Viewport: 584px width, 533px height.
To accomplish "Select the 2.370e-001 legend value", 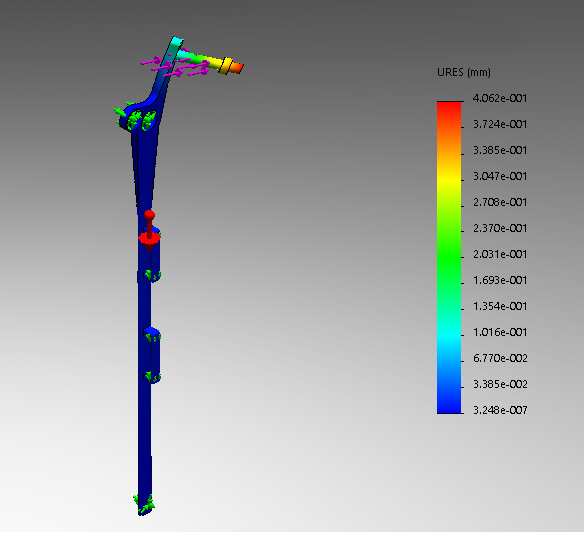I will pos(500,228).
